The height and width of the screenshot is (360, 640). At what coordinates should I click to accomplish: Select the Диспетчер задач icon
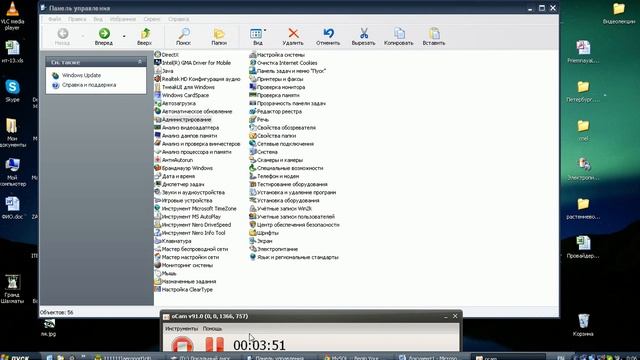158,184
